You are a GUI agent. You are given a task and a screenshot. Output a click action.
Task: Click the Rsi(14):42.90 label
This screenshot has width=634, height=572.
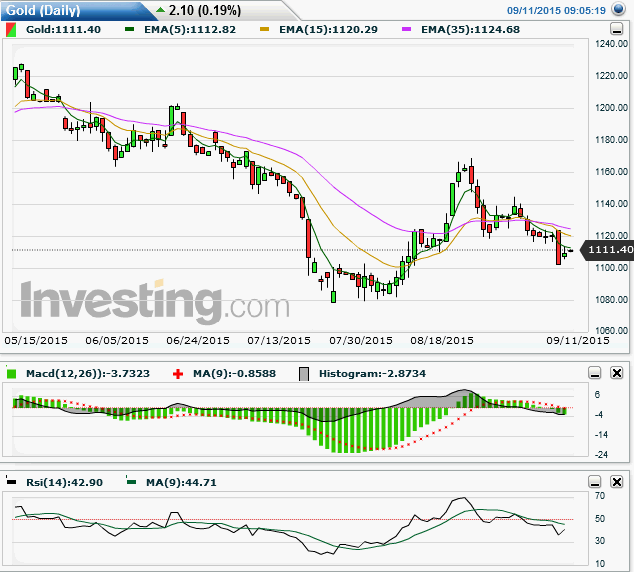point(64,482)
